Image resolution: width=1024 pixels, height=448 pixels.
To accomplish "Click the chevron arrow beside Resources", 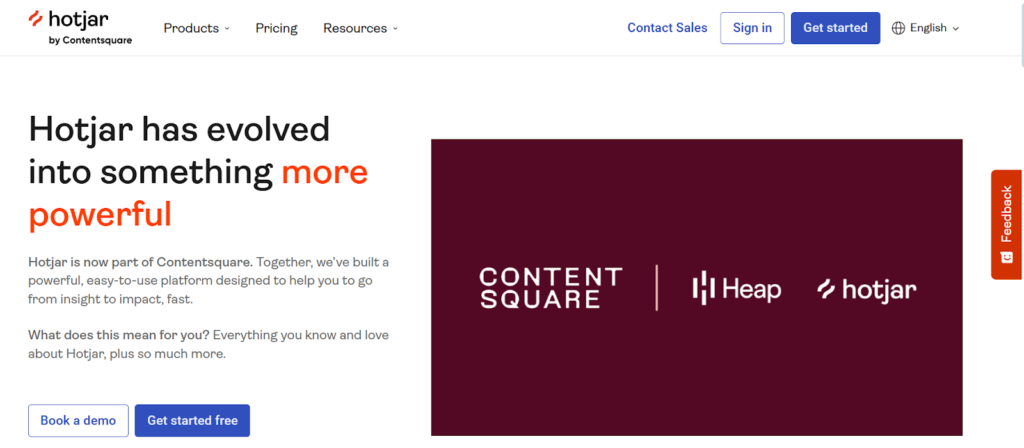I will coord(395,29).
